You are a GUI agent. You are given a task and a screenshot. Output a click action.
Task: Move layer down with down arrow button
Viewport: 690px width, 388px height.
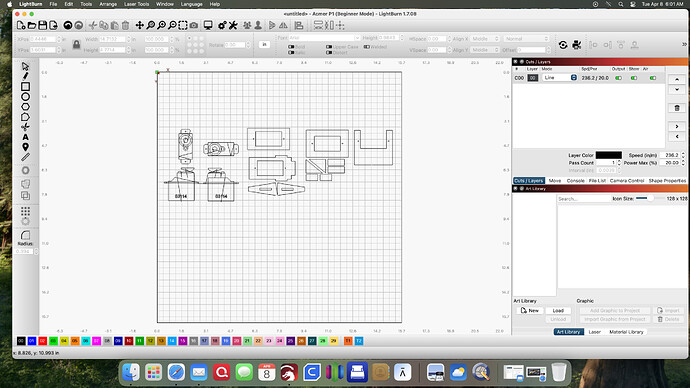pyautogui.click(x=677, y=89)
